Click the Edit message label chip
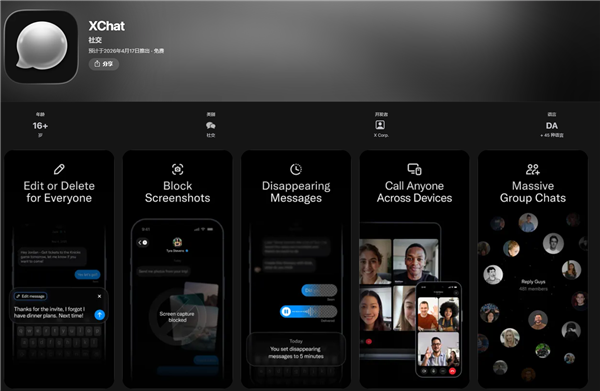600x391 pixels. click(31, 296)
